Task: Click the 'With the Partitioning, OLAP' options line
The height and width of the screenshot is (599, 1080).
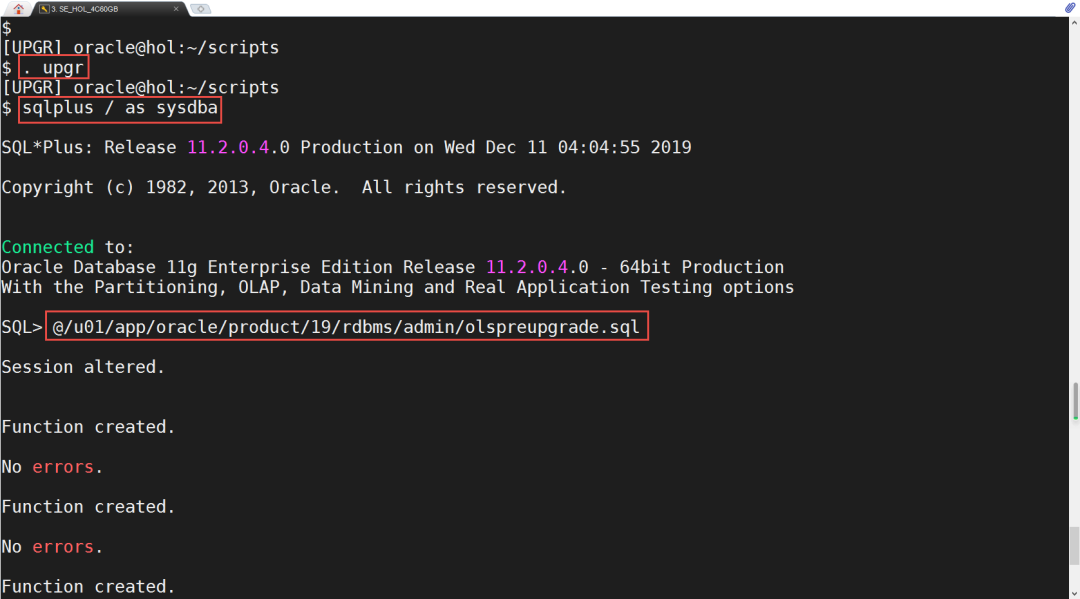Action: click(397, 287)
